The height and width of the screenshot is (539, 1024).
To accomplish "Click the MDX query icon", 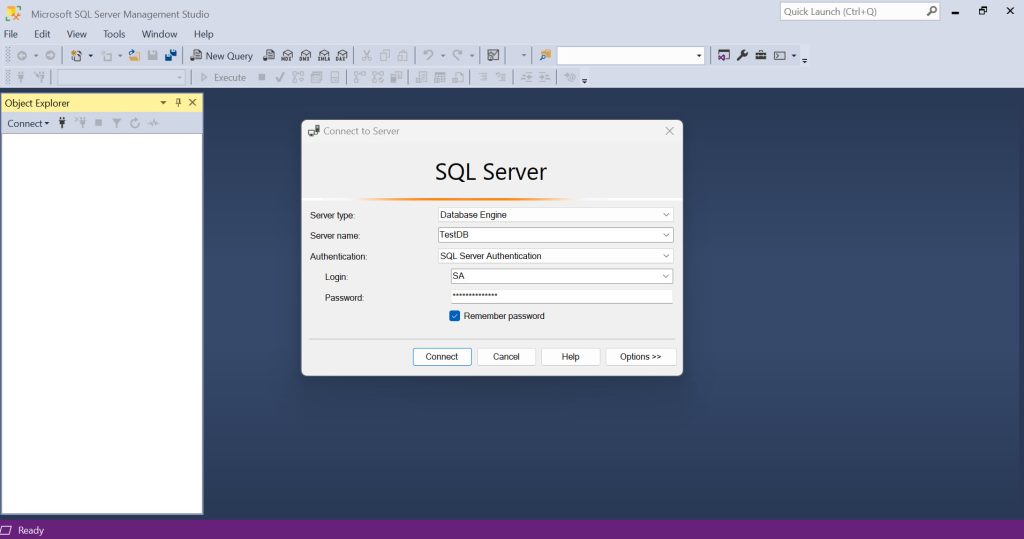I will point(287,56).
